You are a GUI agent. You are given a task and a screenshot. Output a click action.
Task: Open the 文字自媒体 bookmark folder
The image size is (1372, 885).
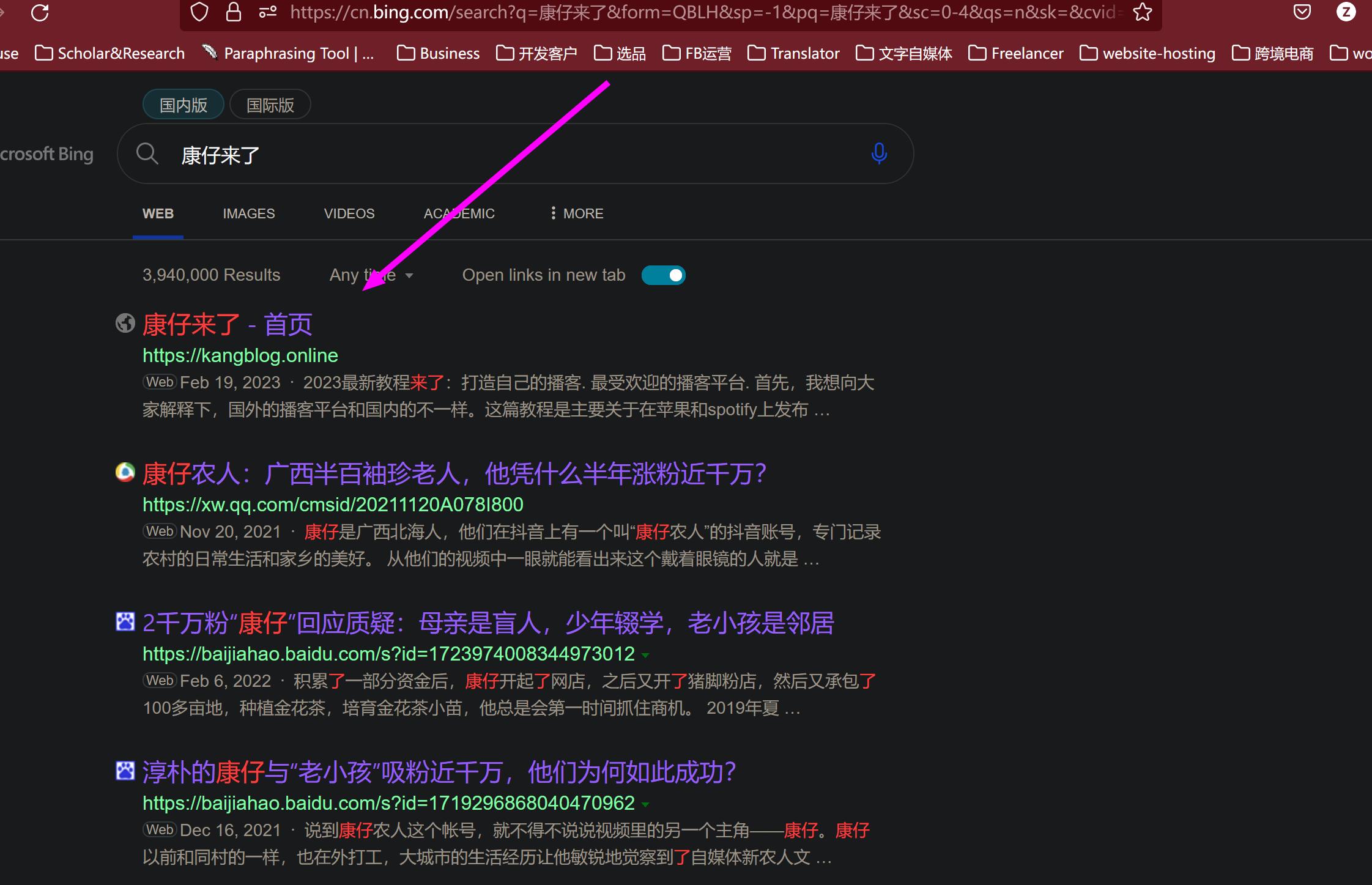904,54
